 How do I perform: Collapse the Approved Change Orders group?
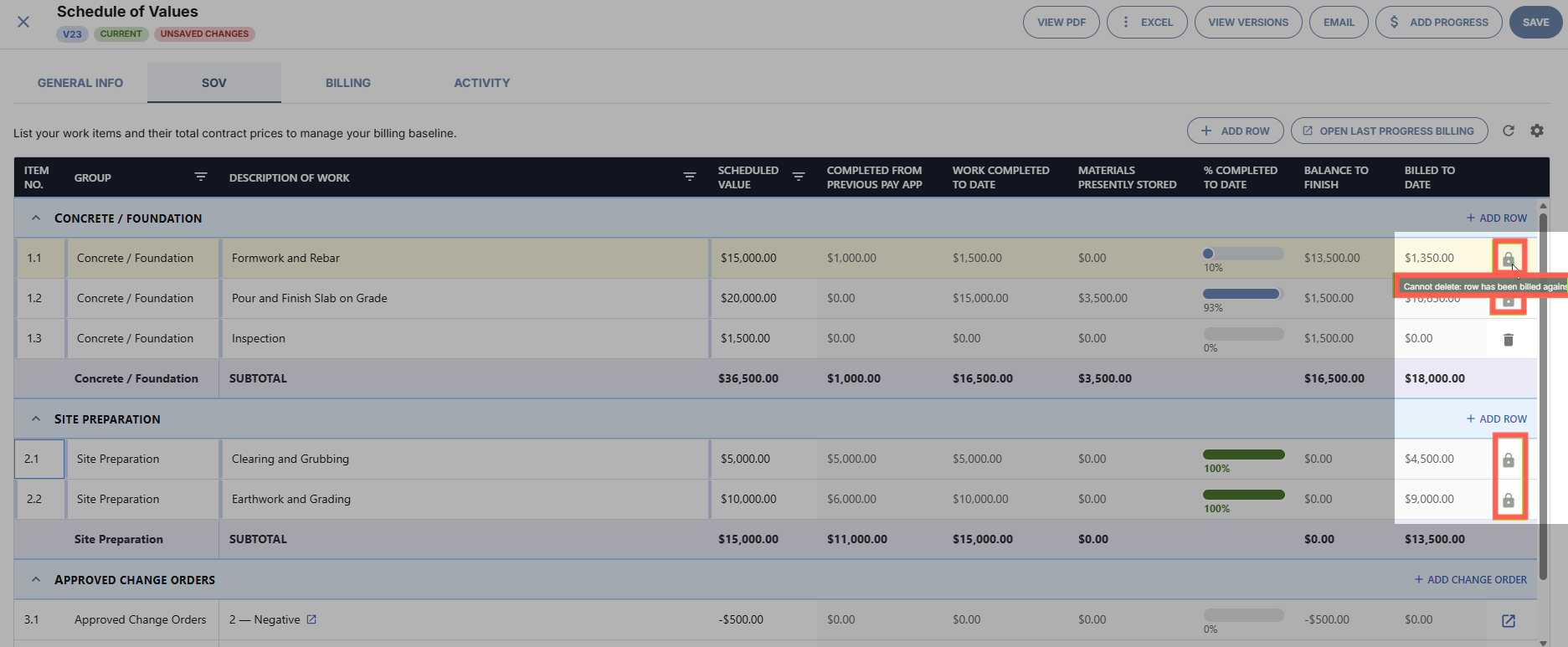[x=36, y=579]
